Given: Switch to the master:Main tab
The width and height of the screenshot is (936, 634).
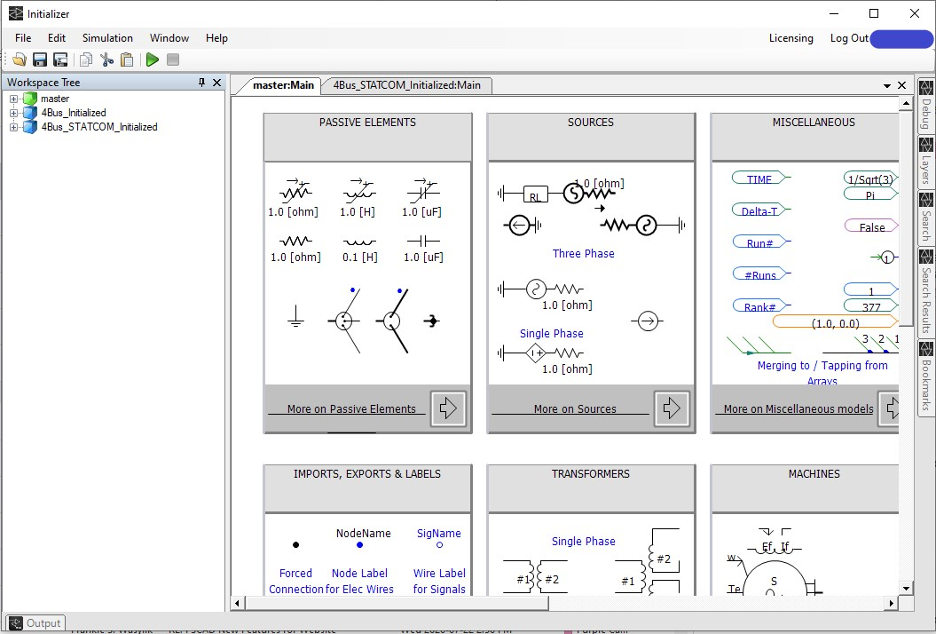Looking at the screenshot, I should [x=283, y=85].
